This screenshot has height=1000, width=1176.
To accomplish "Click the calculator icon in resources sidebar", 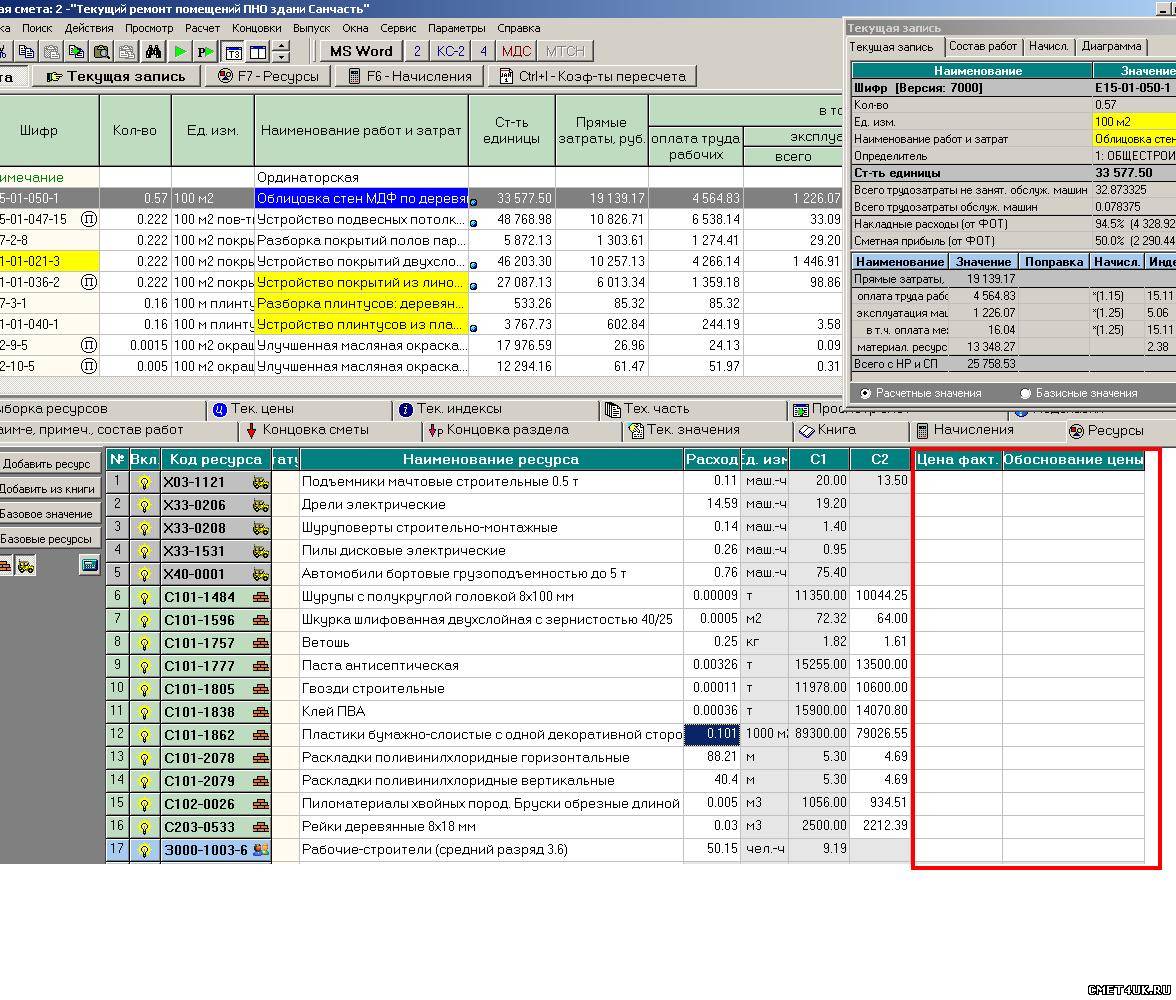I will (x=90, y=566).
